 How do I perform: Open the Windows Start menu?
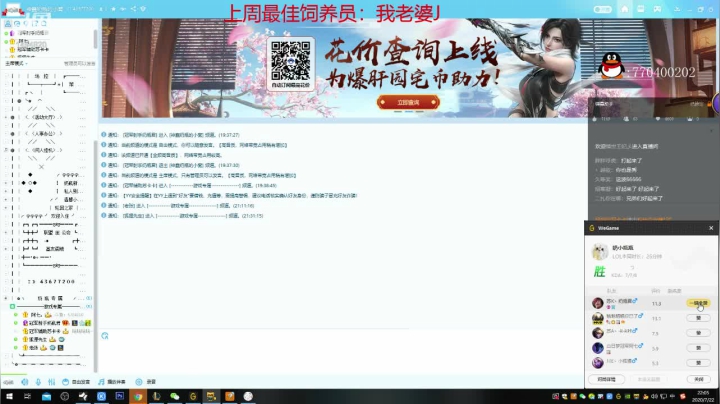9,396
